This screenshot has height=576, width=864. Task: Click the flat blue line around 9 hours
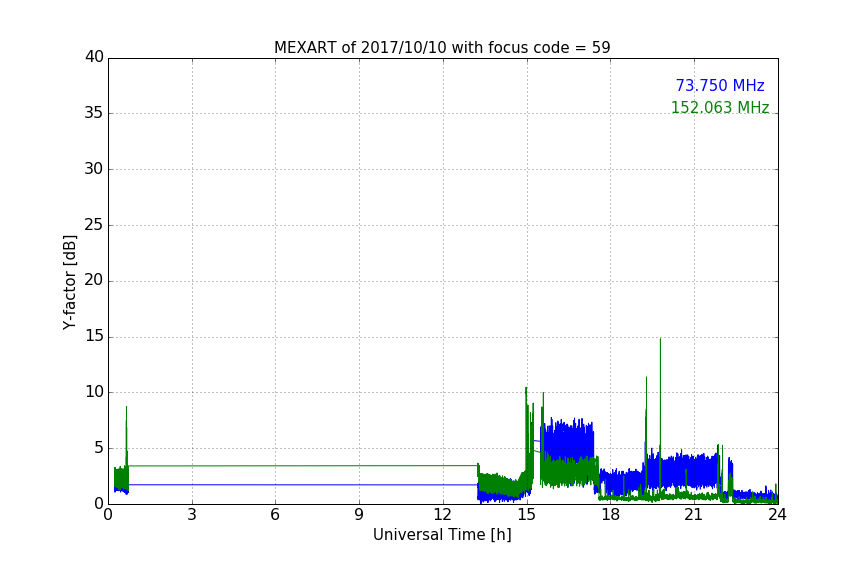coord(359,485)
